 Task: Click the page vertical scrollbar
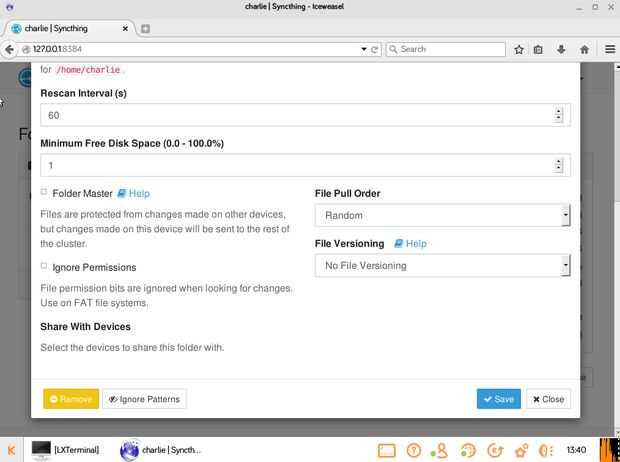tap(617, 249)
